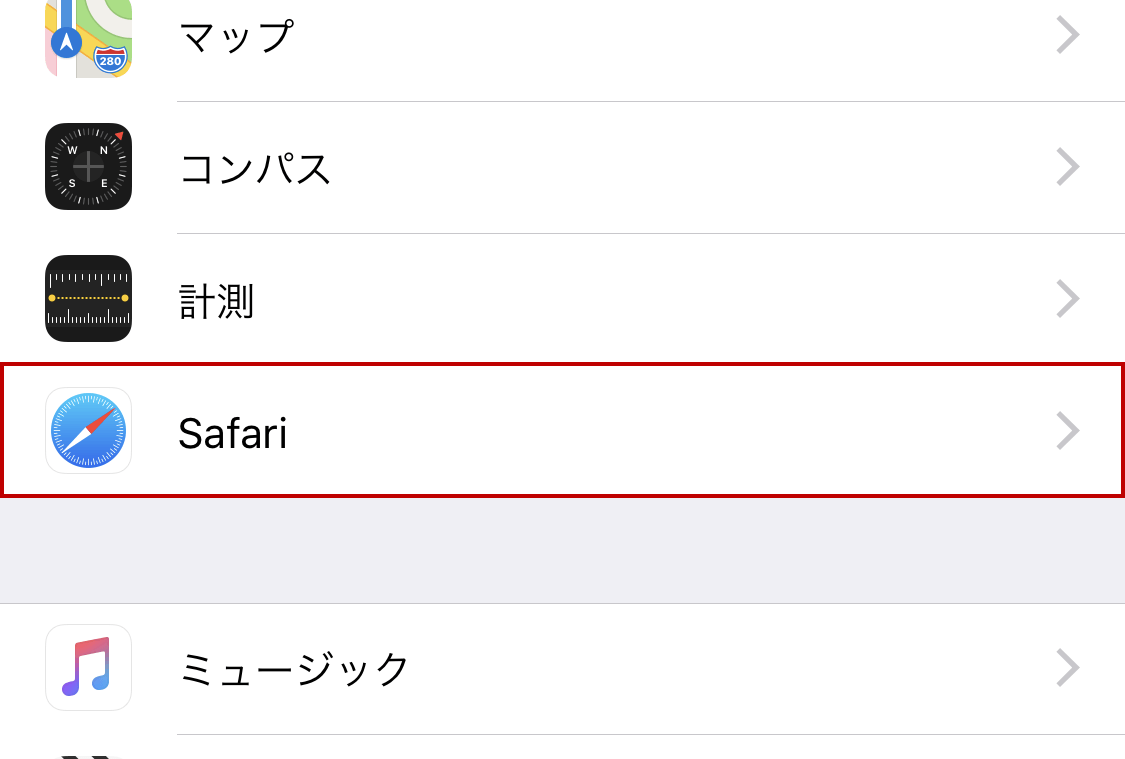This screenshot has width=1125, height=759.
Task: Tap the Maps (マップ) app icon
Action: 88,35
